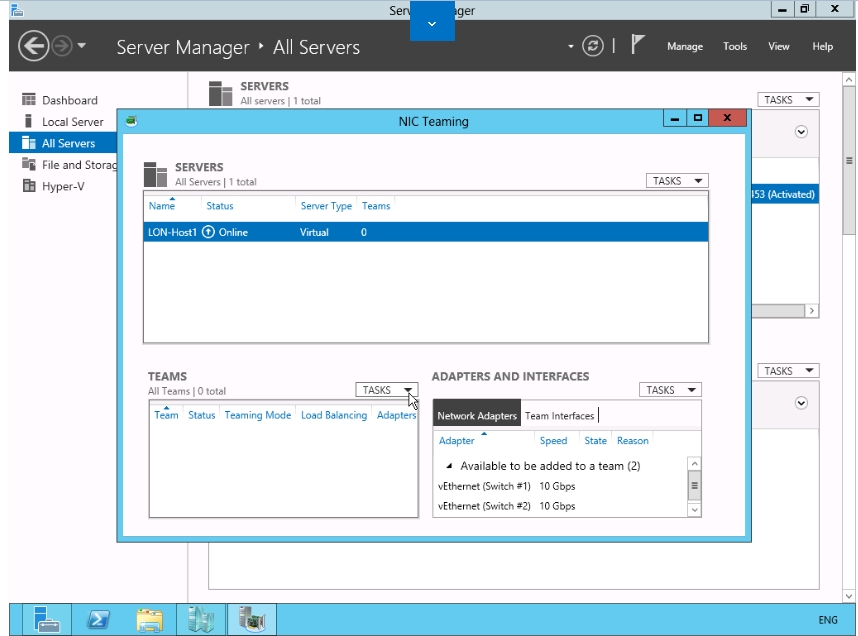Sort teams by Teaming Mode column
This screenshot has width=858, height=636.
(257, 415)
